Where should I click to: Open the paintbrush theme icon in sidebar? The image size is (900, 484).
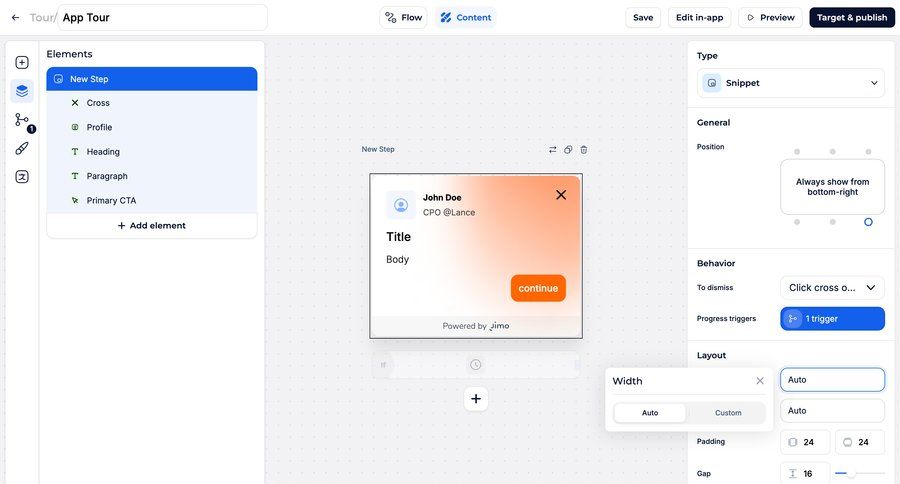[x=22, y=148]
